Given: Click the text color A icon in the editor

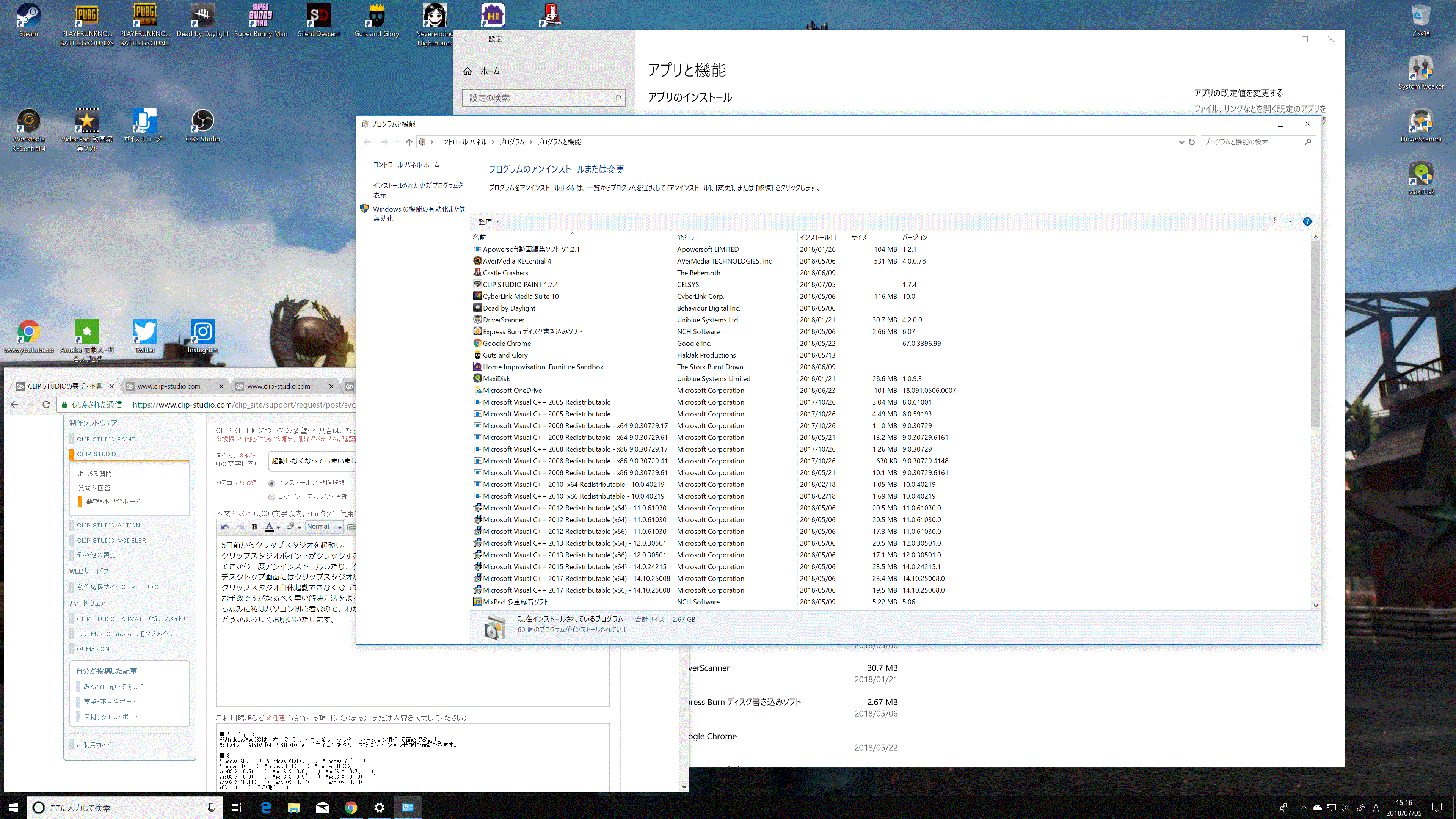Looking at the screenshot, I should [x=270, y=527].
